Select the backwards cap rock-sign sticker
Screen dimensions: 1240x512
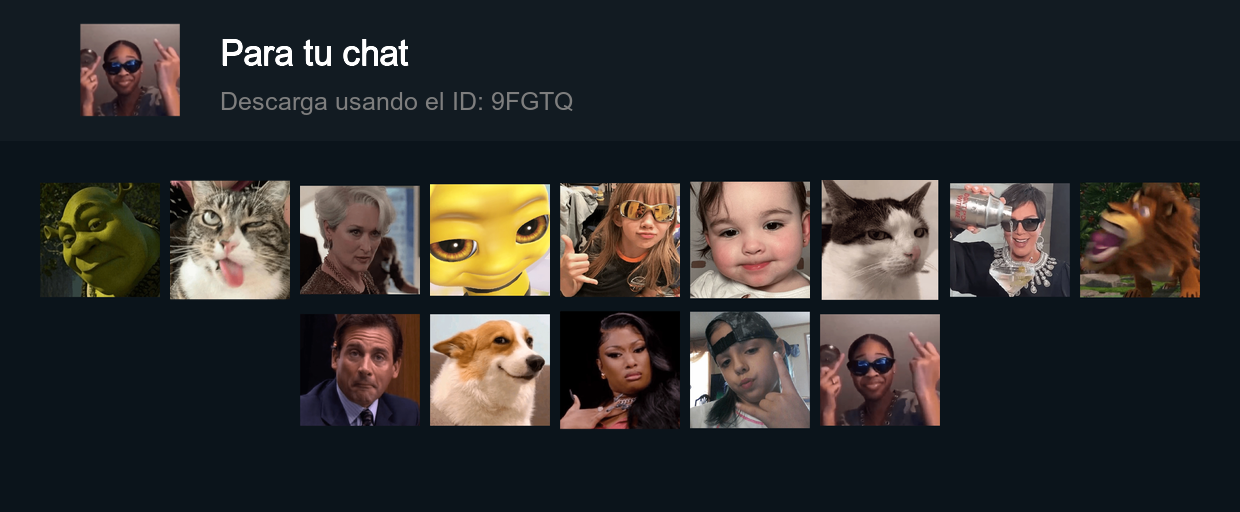tap(750, 370)
